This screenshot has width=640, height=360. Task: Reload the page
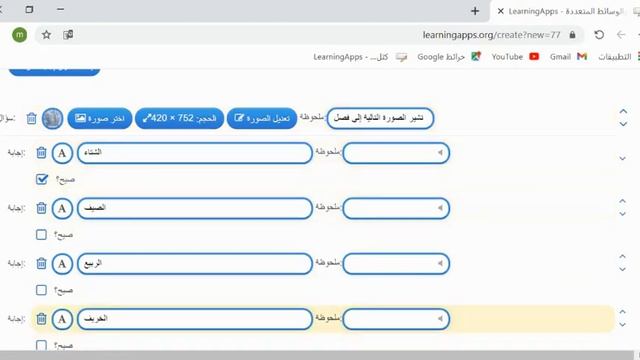coord(599,35)
